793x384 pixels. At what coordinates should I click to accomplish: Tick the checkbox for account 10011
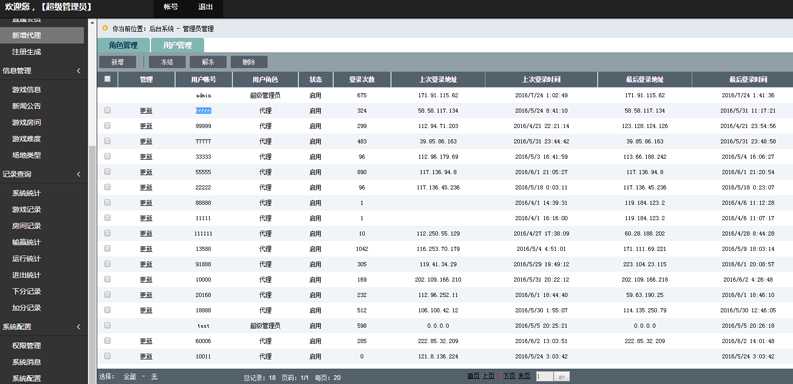(x=107, y=356)
